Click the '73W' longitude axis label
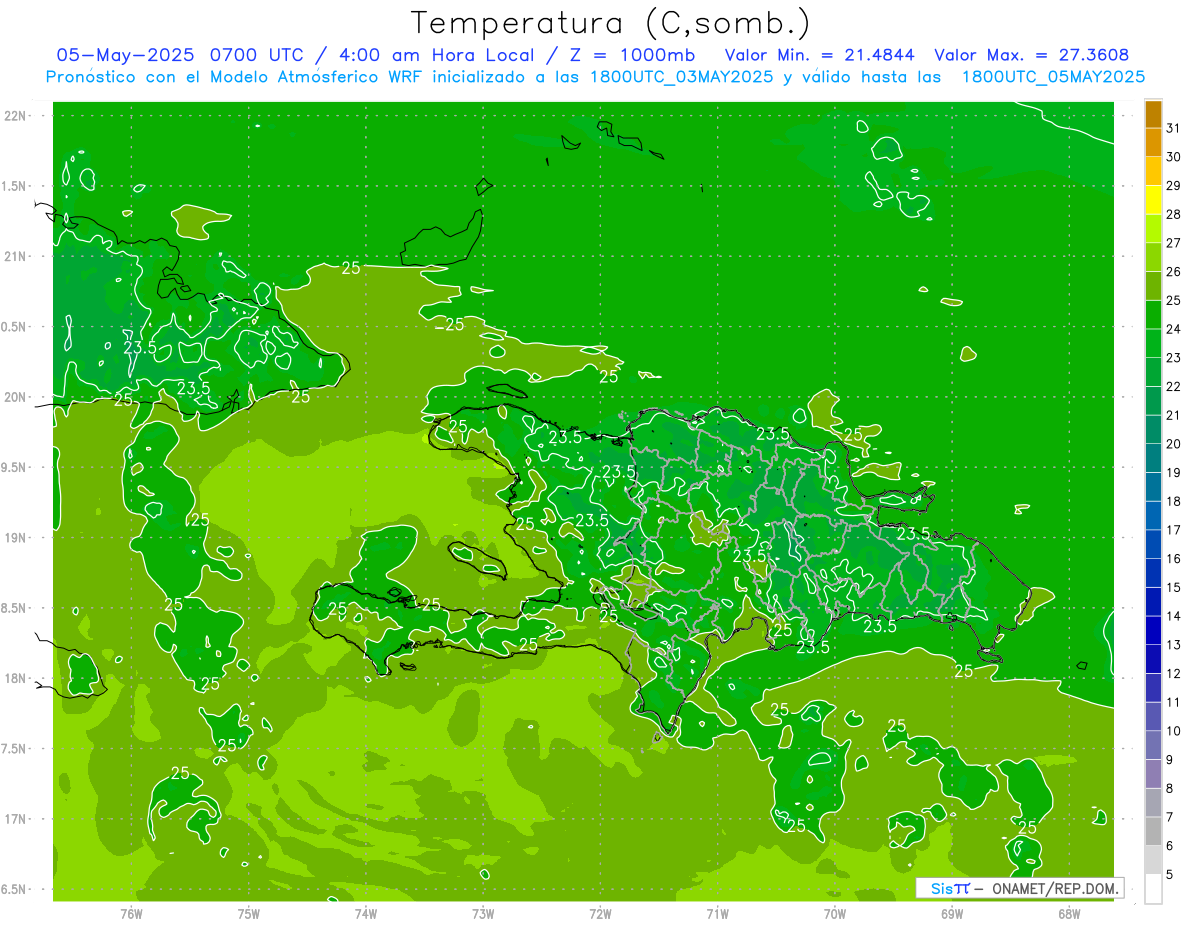The height and width of the screenshot is (927, 1200). [483, 913]
